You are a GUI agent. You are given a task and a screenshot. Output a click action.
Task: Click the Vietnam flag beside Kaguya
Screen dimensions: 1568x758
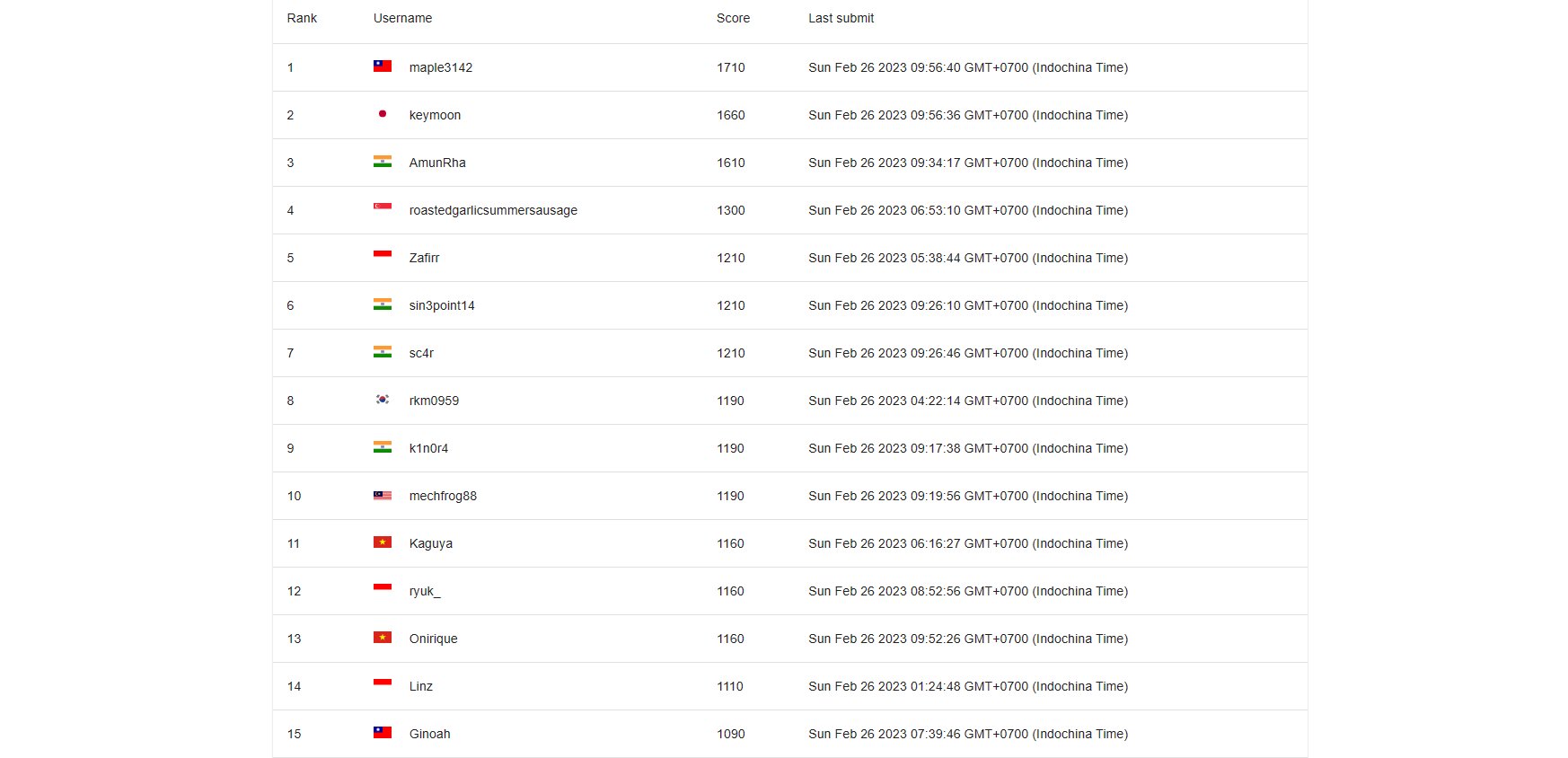[383, 542]
